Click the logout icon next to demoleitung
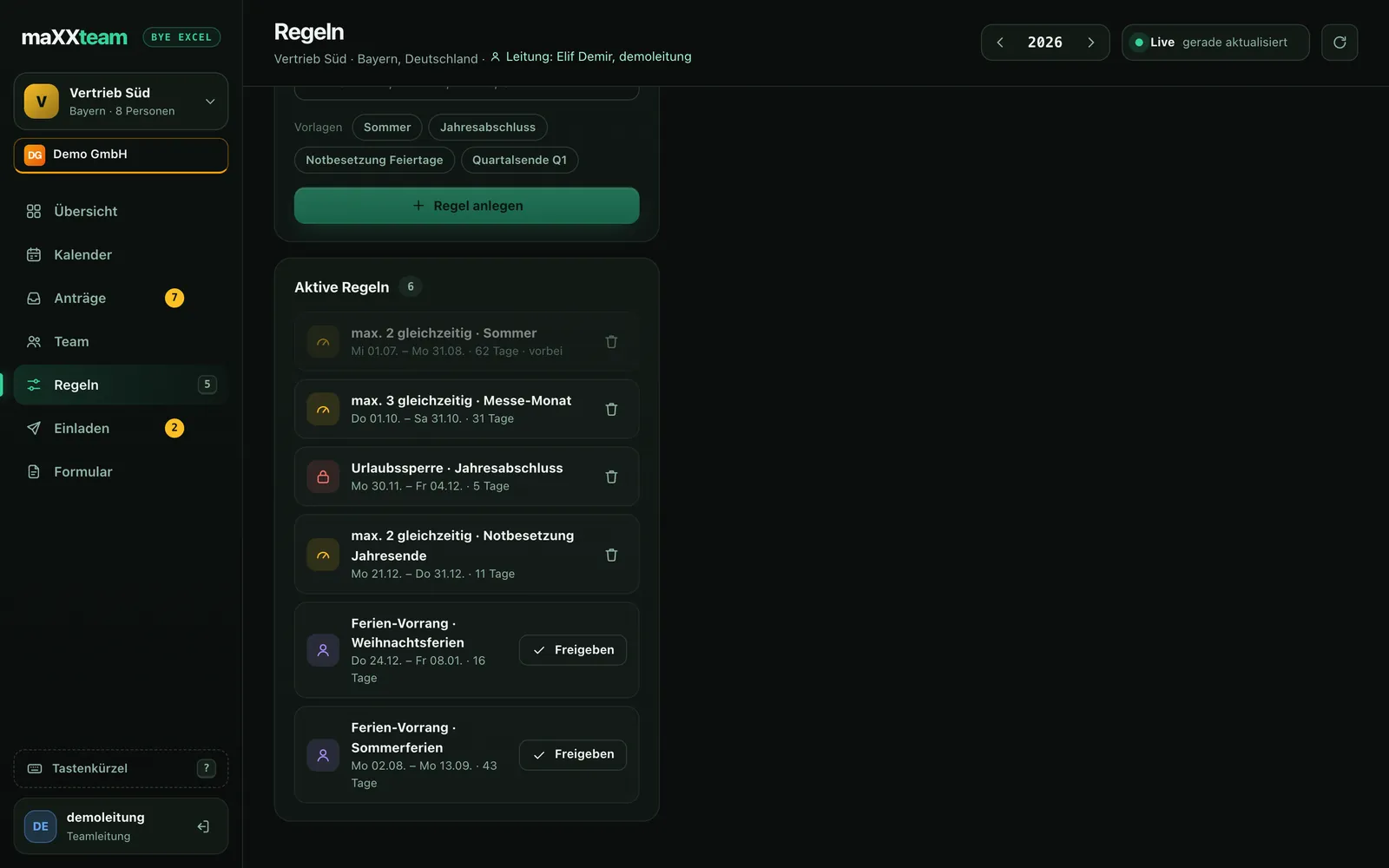1389x868 pixels. [x=203, y=826]
